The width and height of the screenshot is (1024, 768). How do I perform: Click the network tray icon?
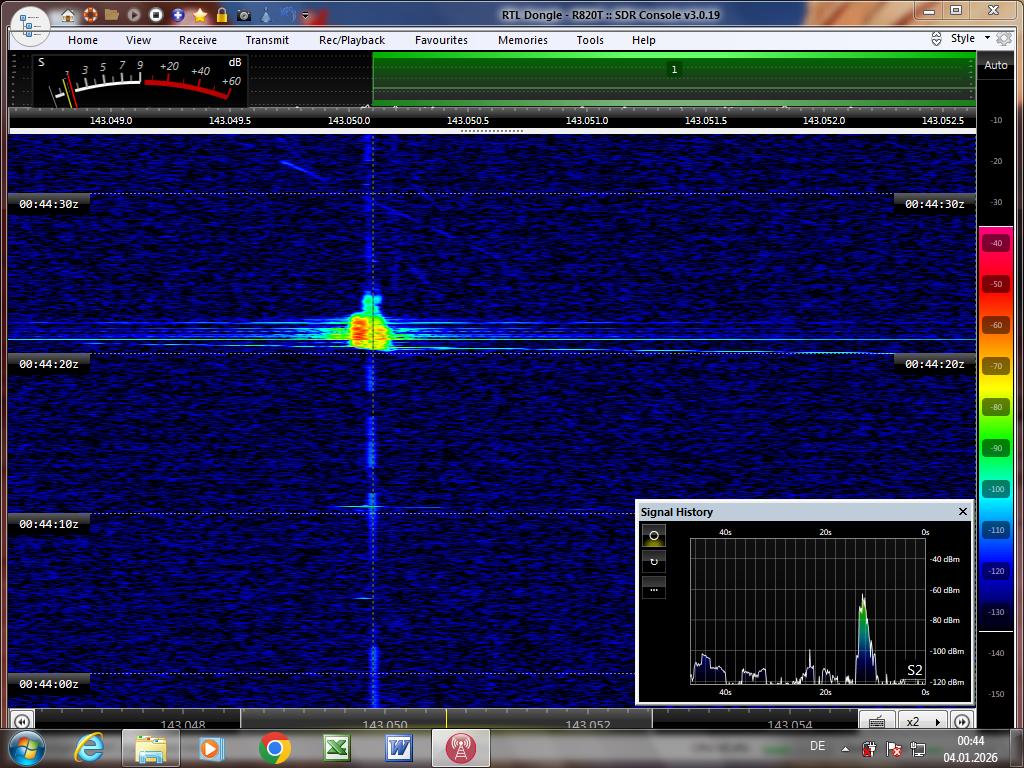tap(918, 749)
